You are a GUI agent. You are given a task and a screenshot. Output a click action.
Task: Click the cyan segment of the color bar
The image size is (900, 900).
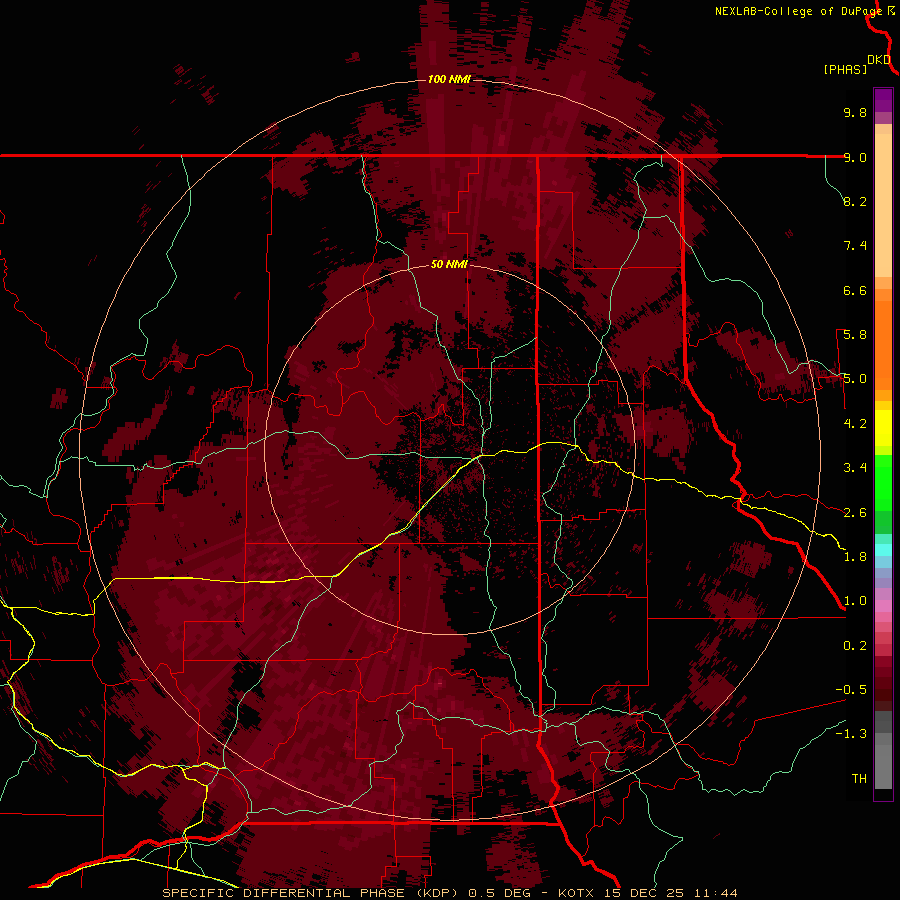tap(883, 549)
